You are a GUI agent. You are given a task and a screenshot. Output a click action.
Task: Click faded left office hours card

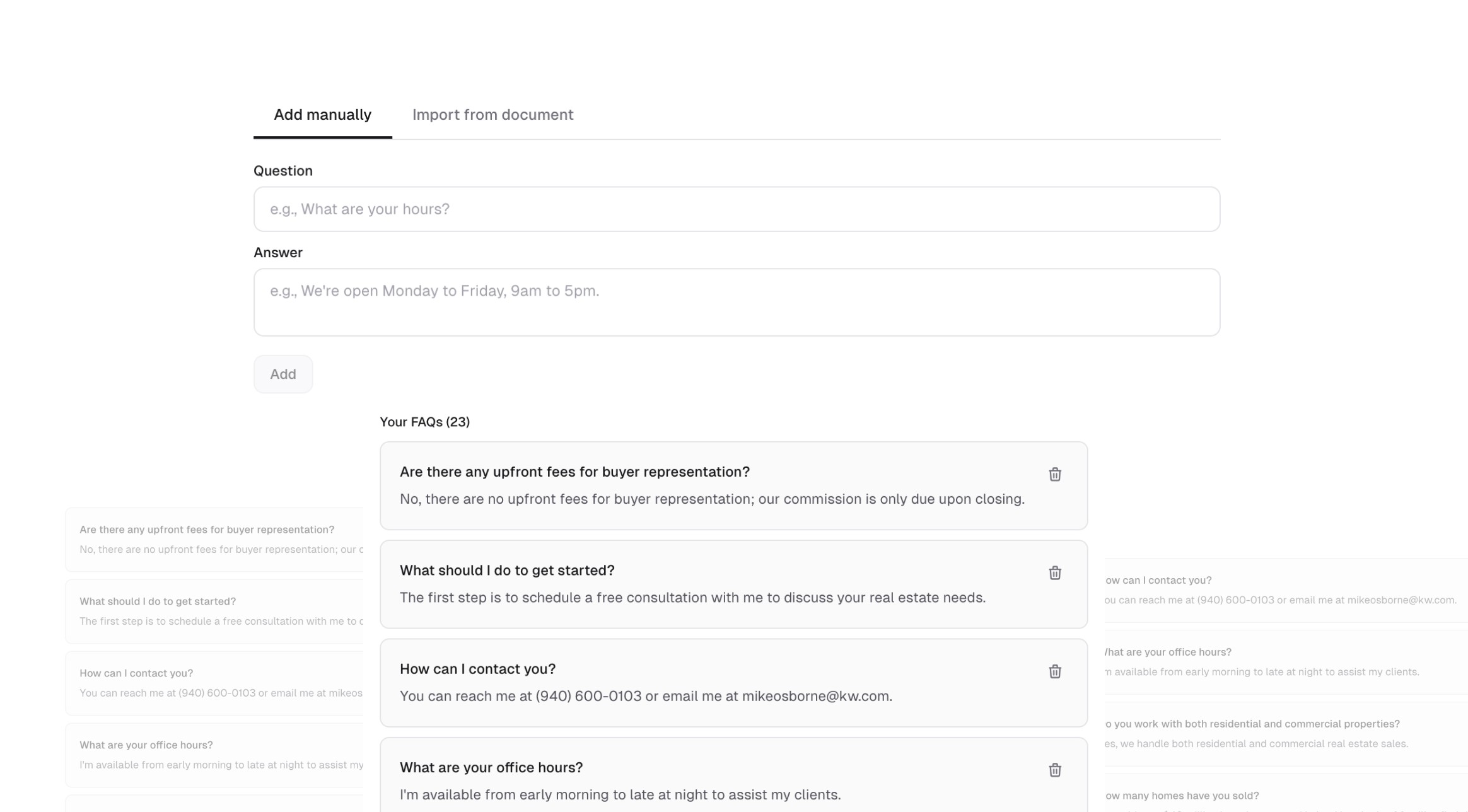[214, 755]
